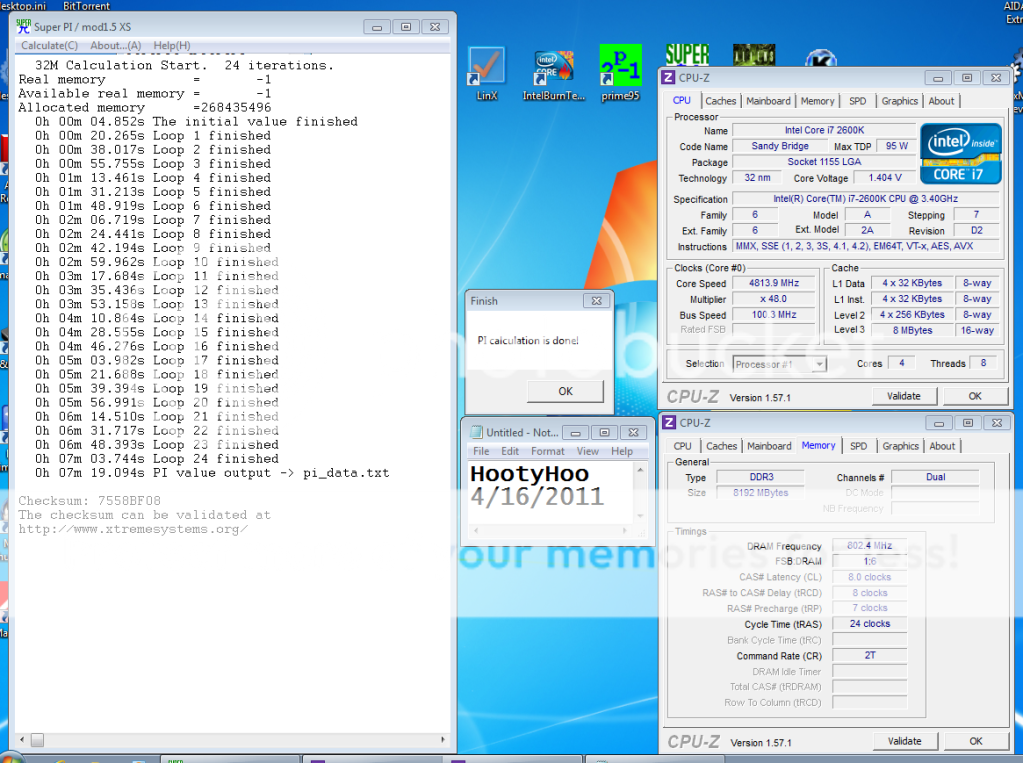
Task: Open the LinX desktop shortcut
Action: pos(487,73)
